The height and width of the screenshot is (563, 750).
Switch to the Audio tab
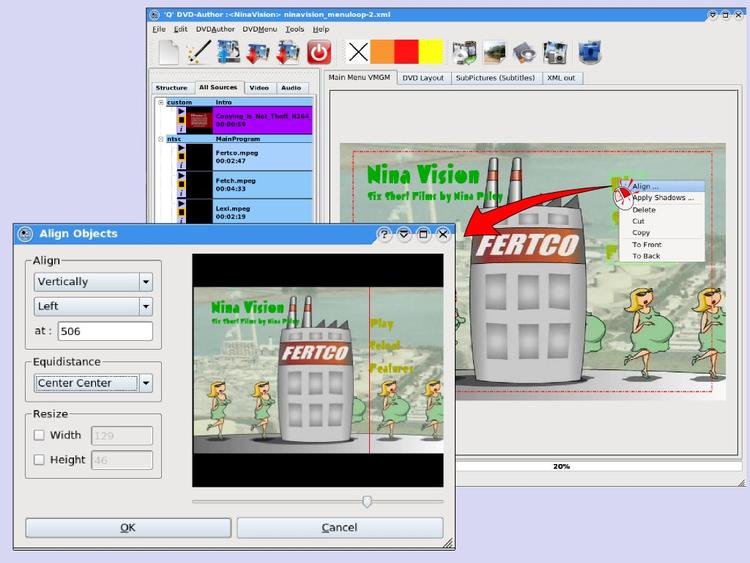point(291,88)
